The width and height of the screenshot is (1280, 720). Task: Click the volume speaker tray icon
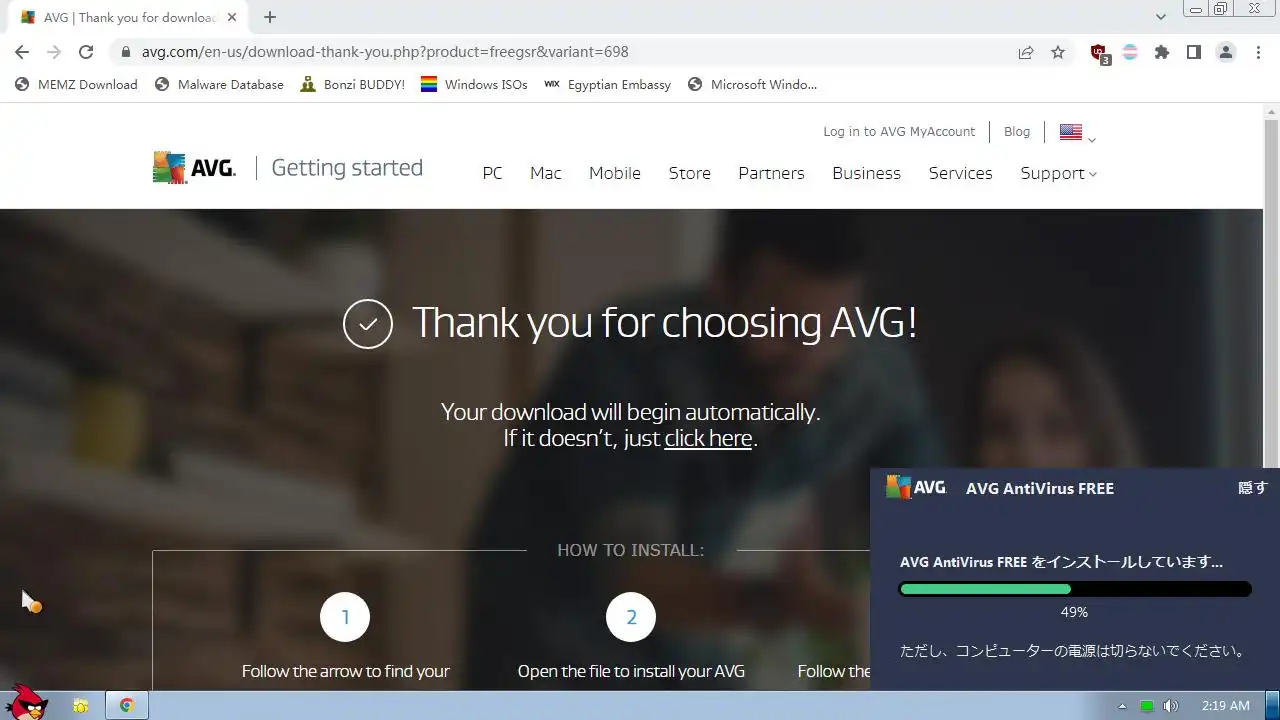pyautogui.click(x=1171, y=706)
